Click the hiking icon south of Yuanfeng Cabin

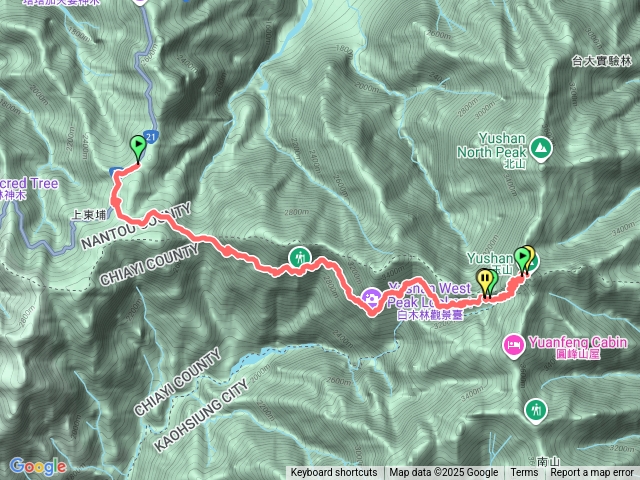pos(536,411)
